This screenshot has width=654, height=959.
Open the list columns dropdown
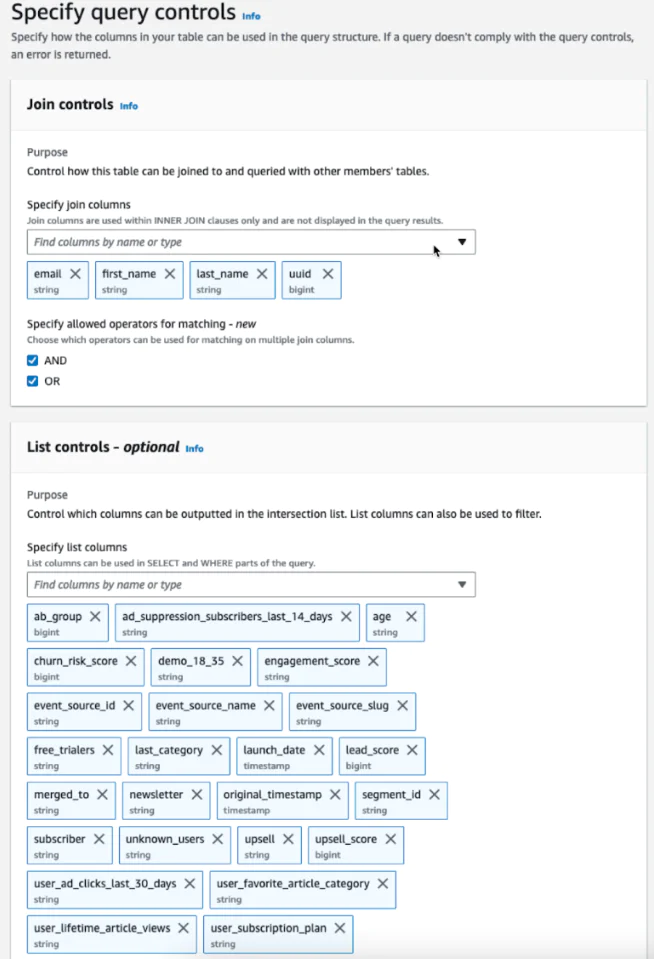point(461,584)
